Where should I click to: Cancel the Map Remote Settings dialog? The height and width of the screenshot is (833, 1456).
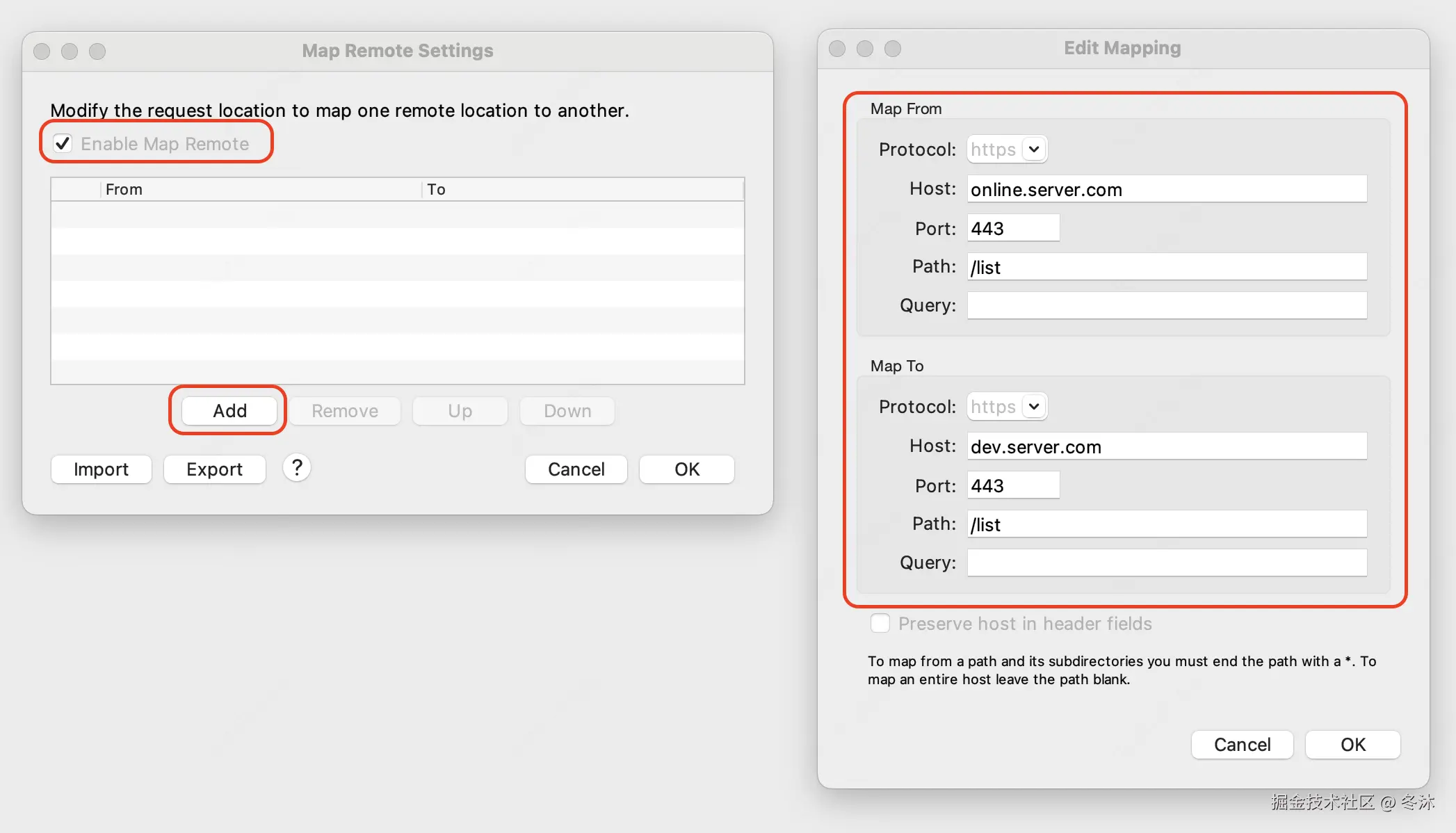click(x=576, y=469)
